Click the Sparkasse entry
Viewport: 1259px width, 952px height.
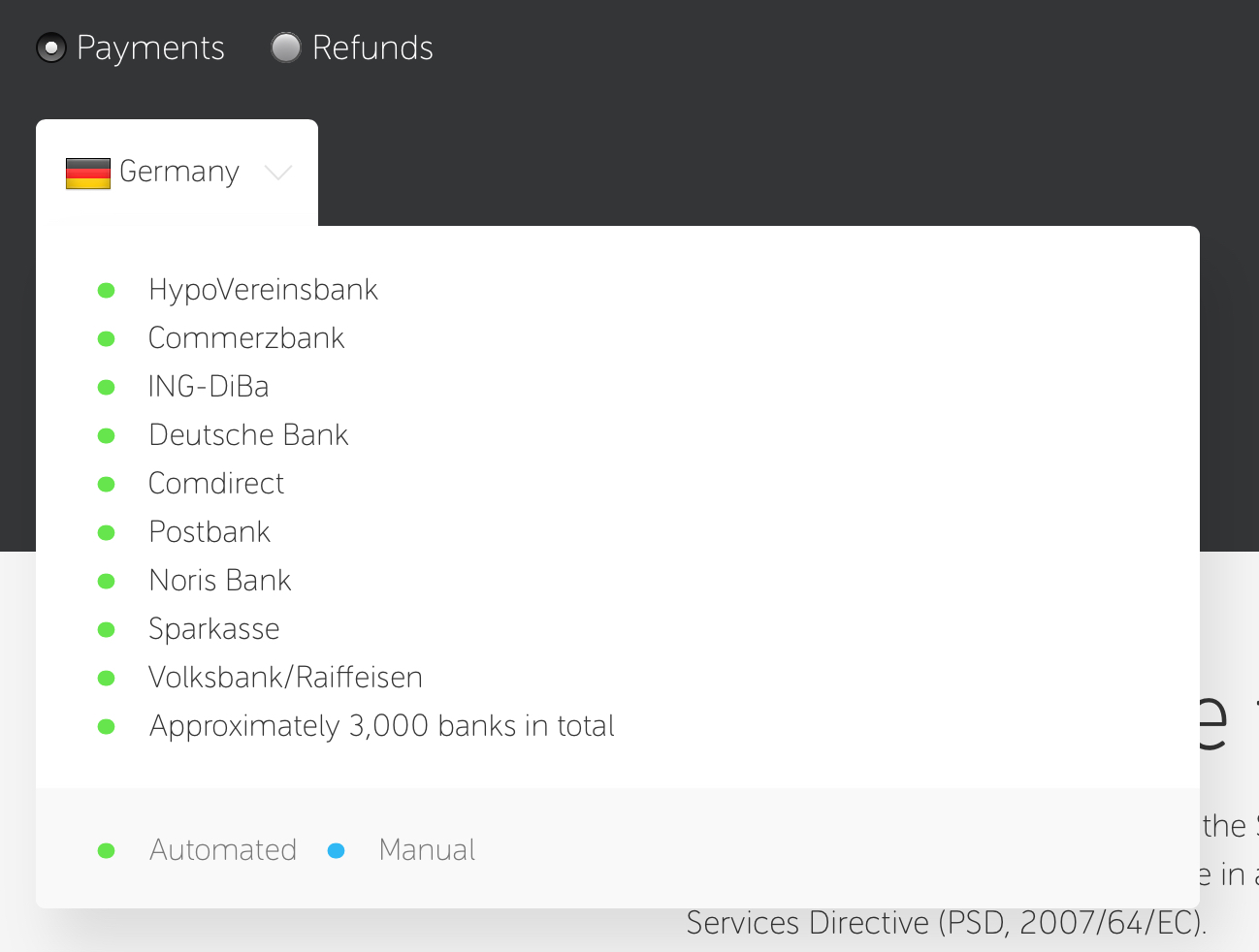point(214,629)
